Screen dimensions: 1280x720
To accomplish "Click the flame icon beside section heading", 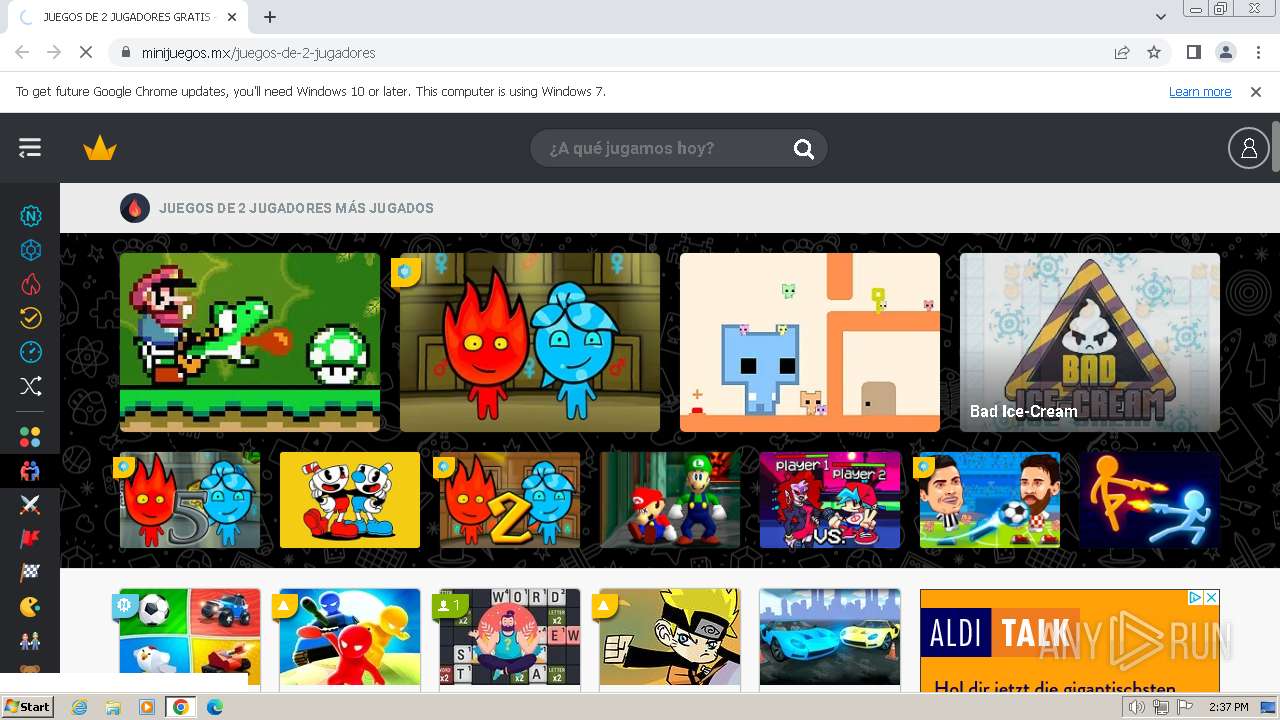I will pyautogui.click(x=135, y=208).
